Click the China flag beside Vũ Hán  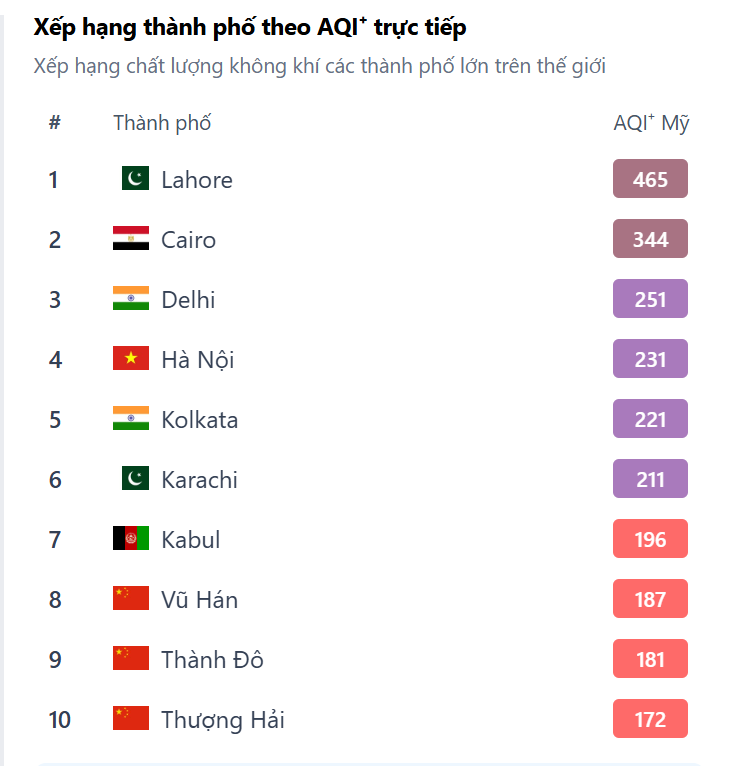(x=131, y=599)
